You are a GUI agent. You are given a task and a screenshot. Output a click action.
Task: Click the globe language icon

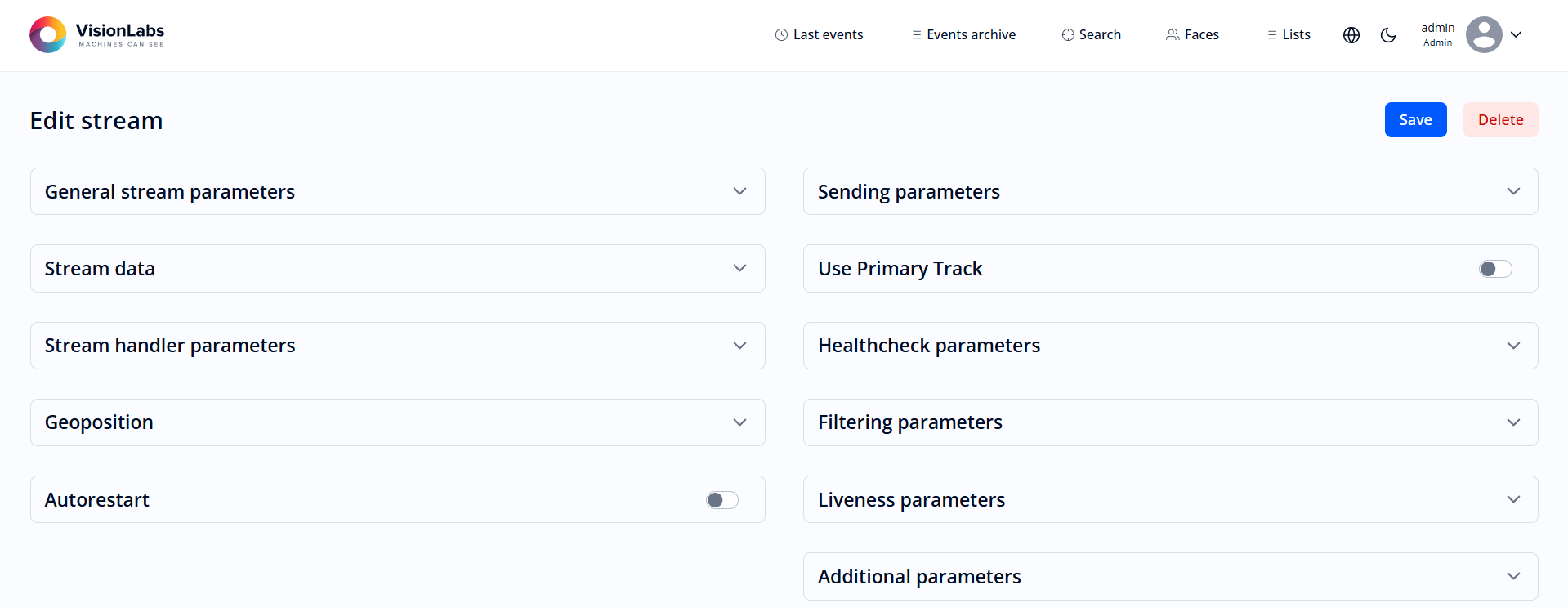pos(1351,35)
